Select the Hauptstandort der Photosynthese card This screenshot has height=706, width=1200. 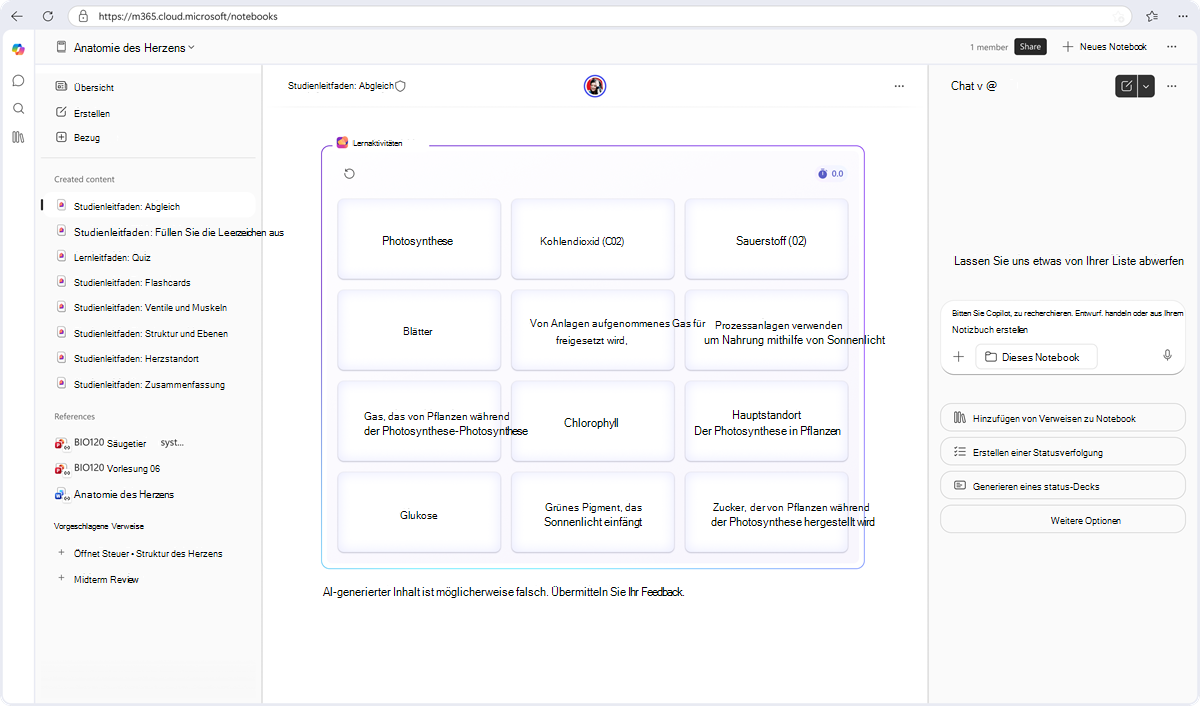[x=766, y=422]
